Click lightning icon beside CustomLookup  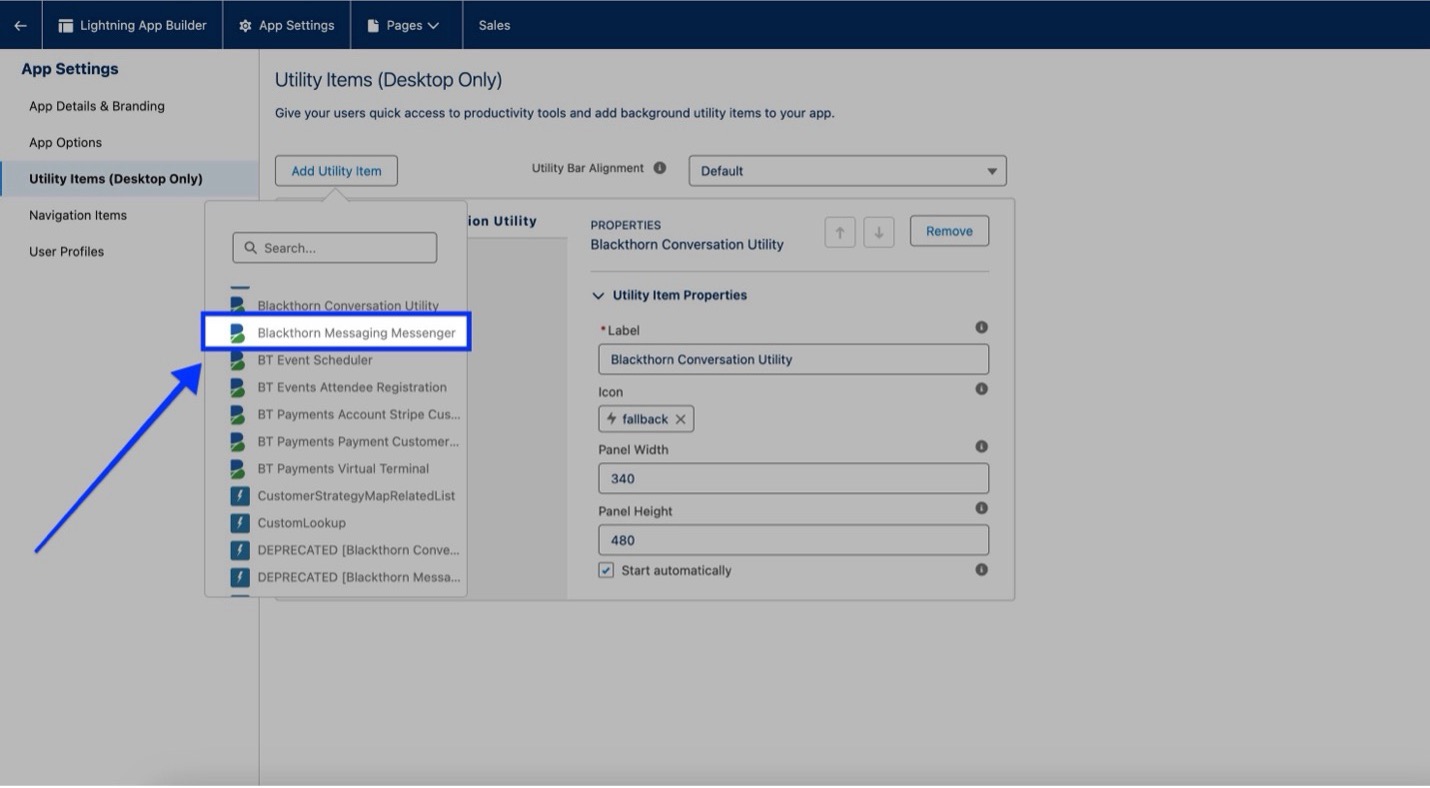[x=240, y=523]
